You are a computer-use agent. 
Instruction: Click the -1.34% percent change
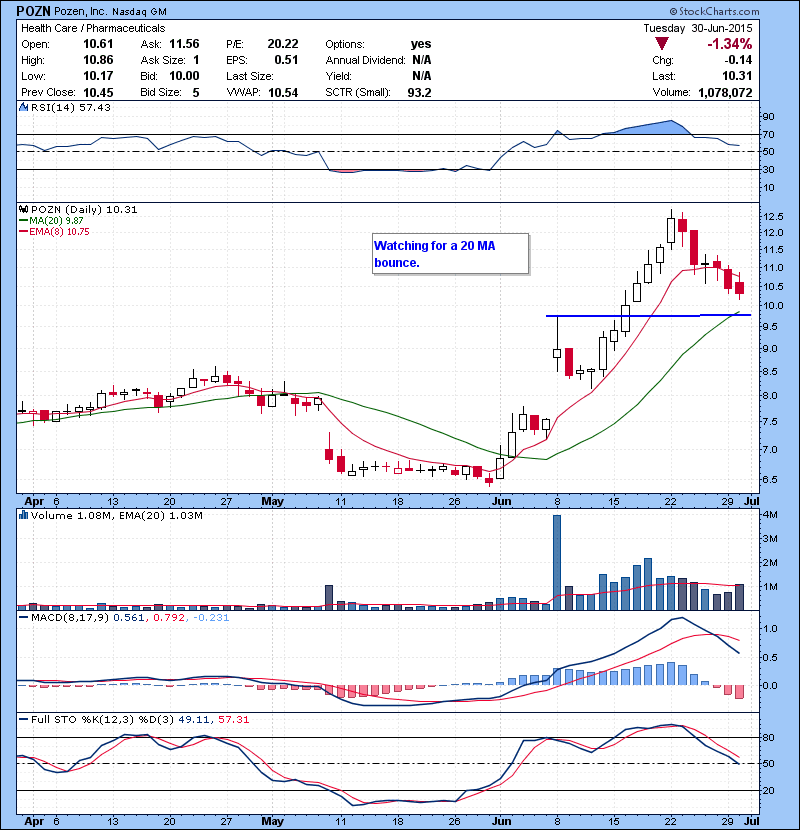730,44
